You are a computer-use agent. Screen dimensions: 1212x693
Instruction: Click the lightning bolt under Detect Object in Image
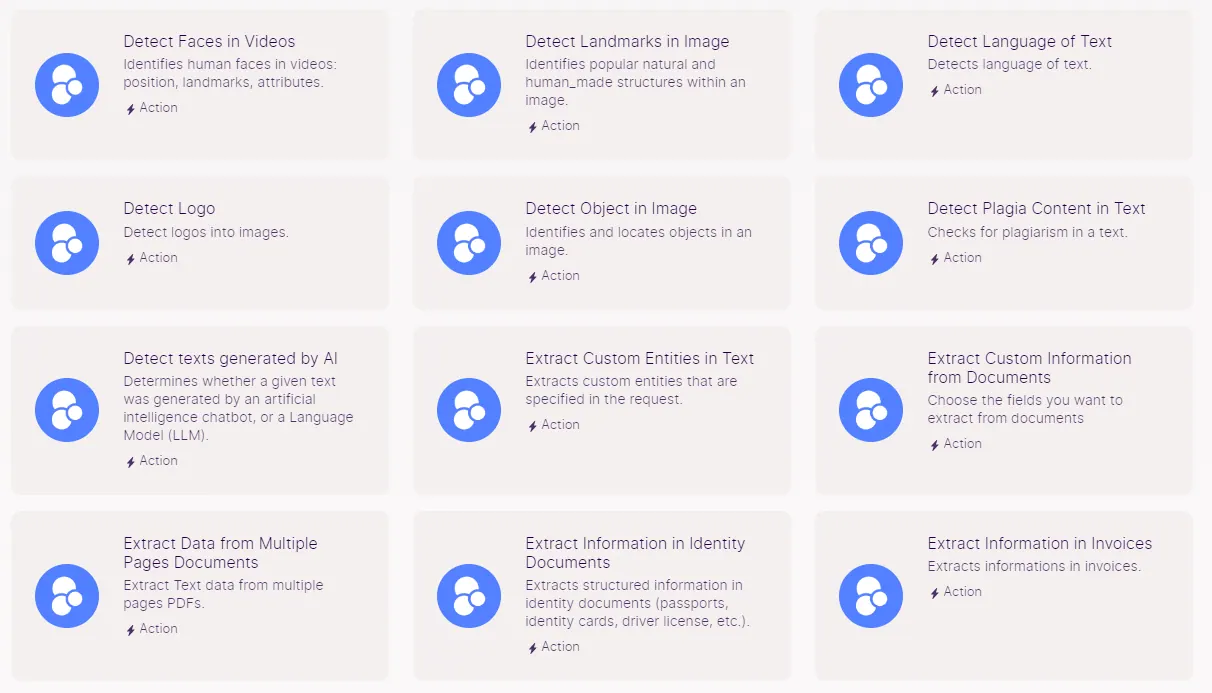click(x=532, y=277)
